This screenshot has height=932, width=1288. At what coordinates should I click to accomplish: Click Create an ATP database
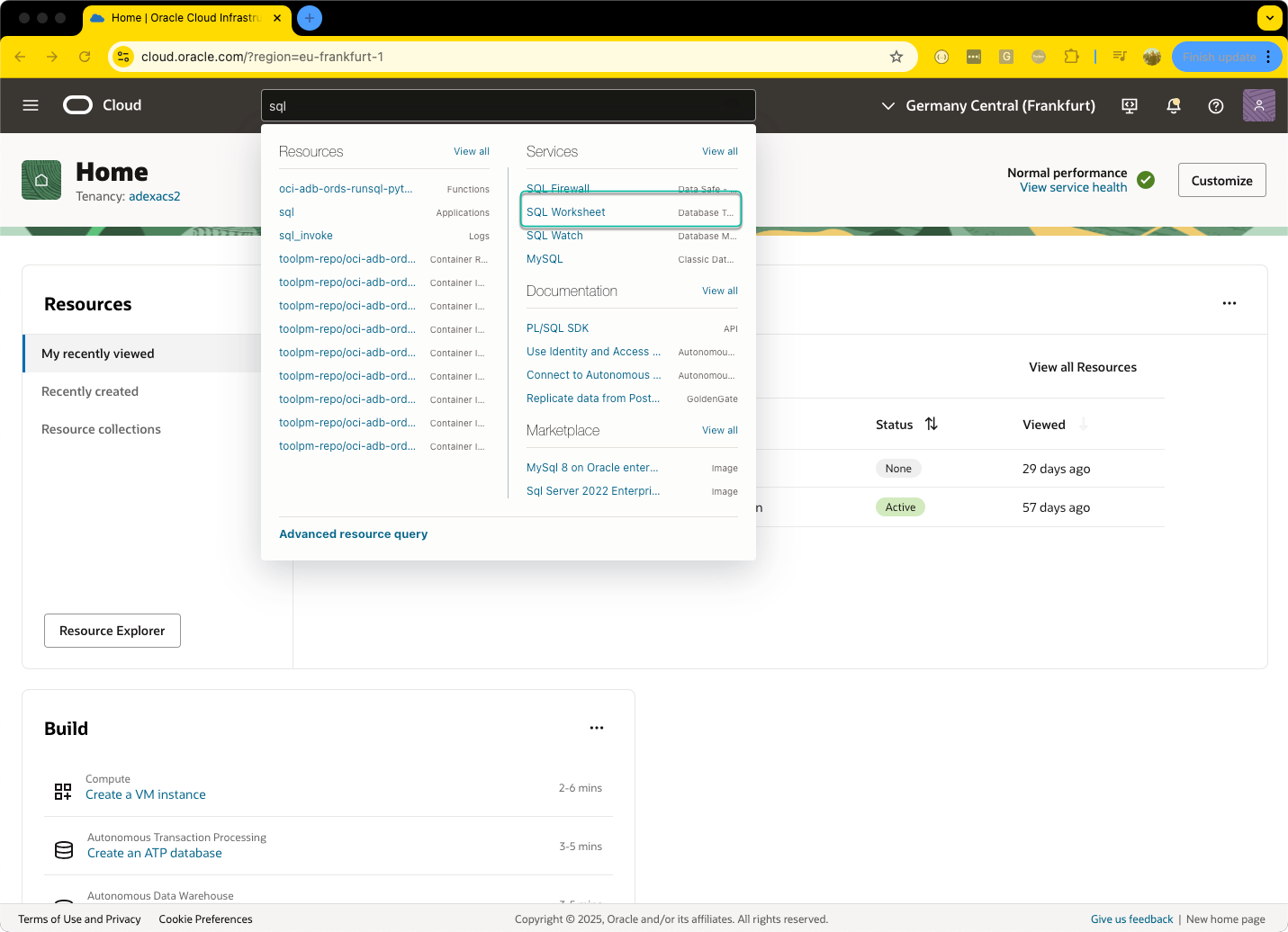point(155,853)
